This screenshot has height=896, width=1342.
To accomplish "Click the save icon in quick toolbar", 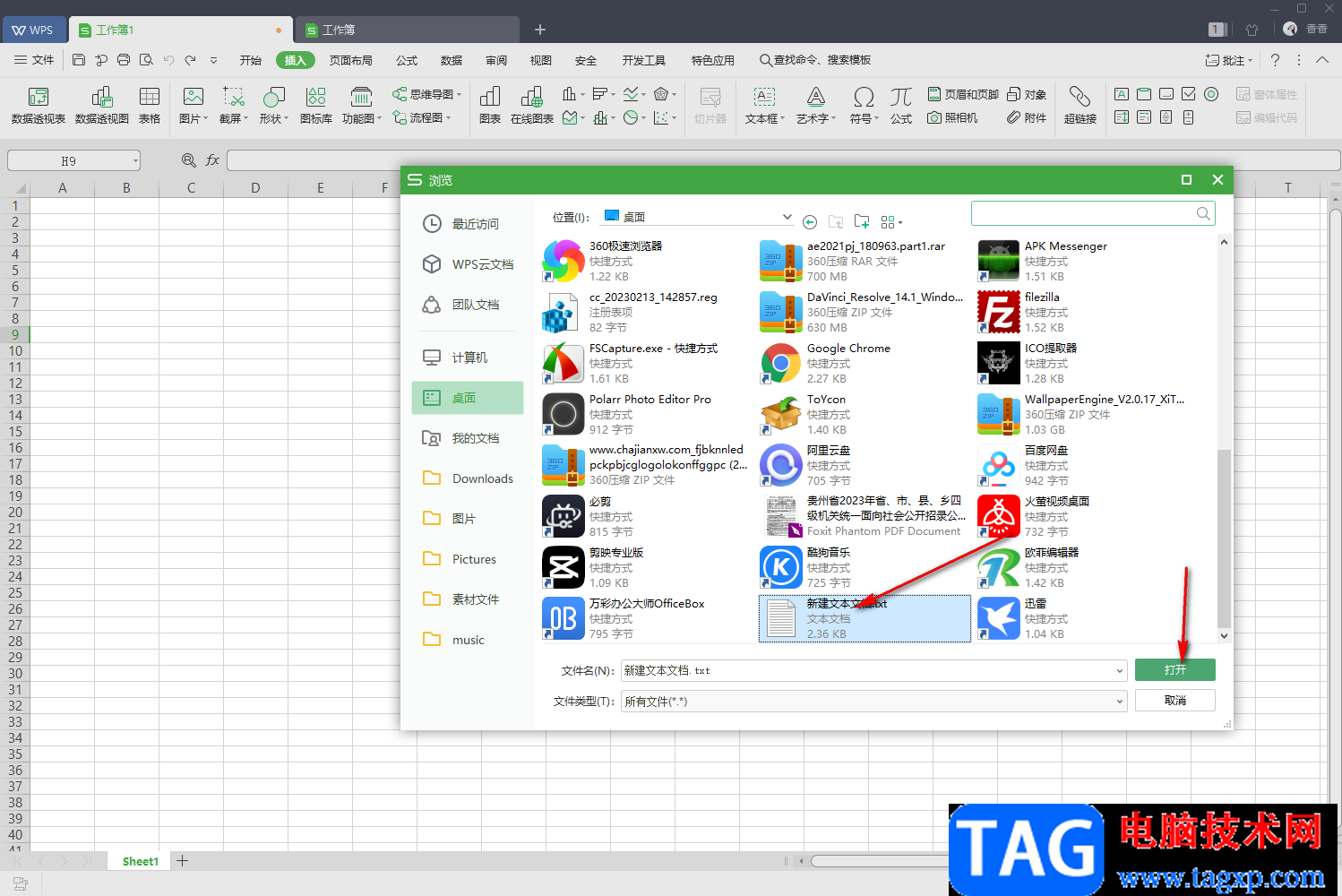I will pyautogui.click(x=79, y=60).
